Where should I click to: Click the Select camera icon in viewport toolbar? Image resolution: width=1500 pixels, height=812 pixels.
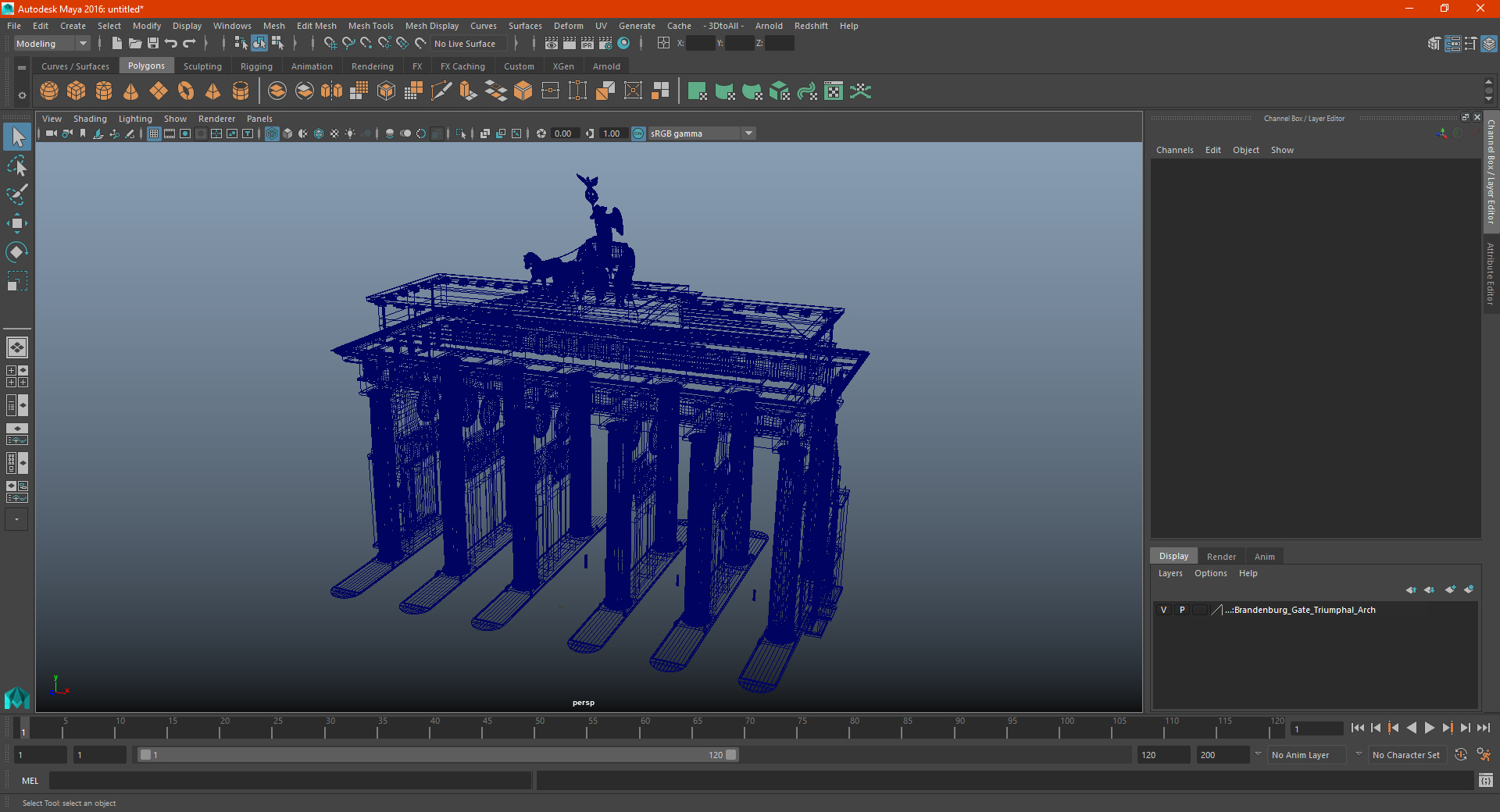[x=51, y=134]
